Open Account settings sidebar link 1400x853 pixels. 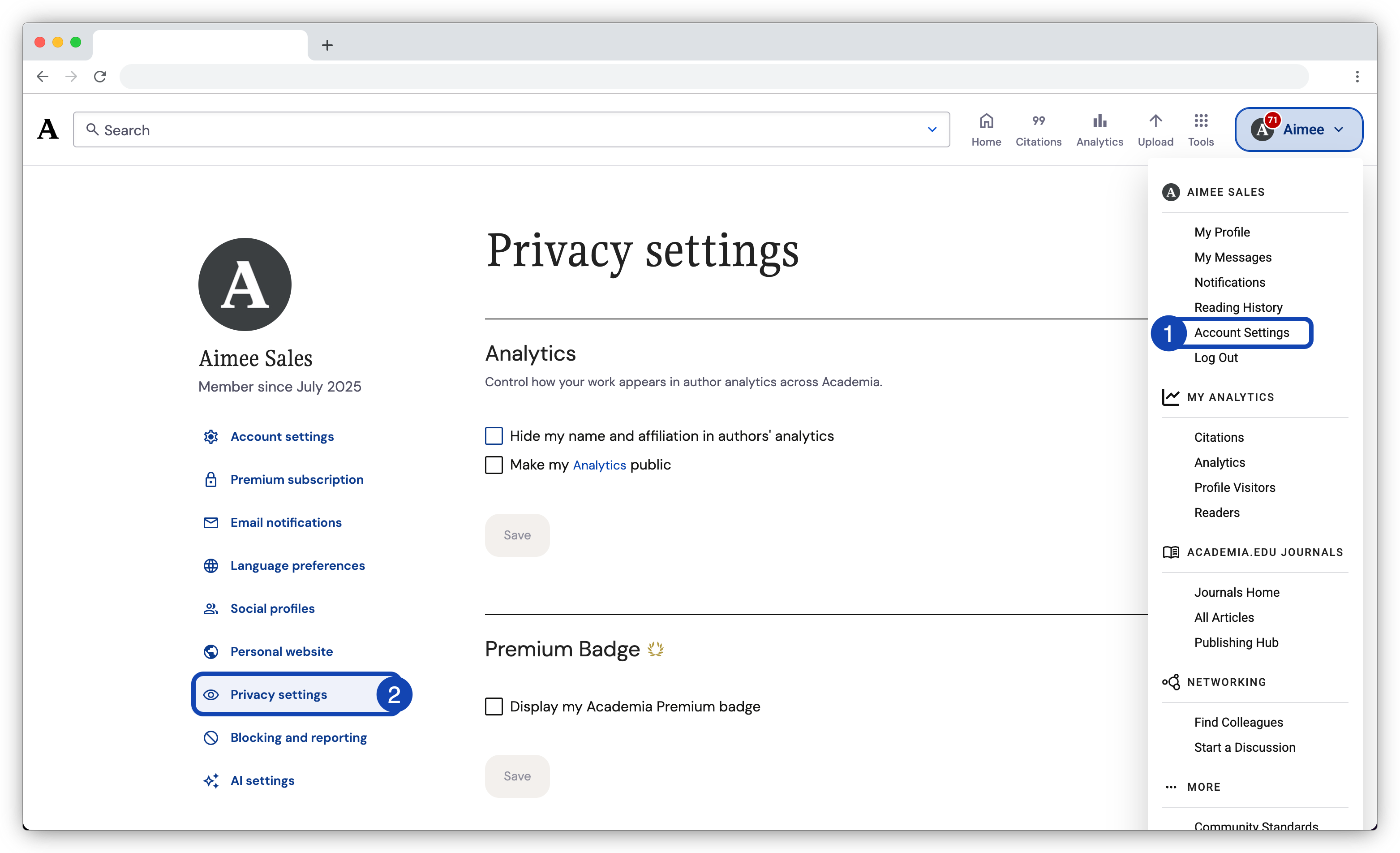tap(282, 436)
